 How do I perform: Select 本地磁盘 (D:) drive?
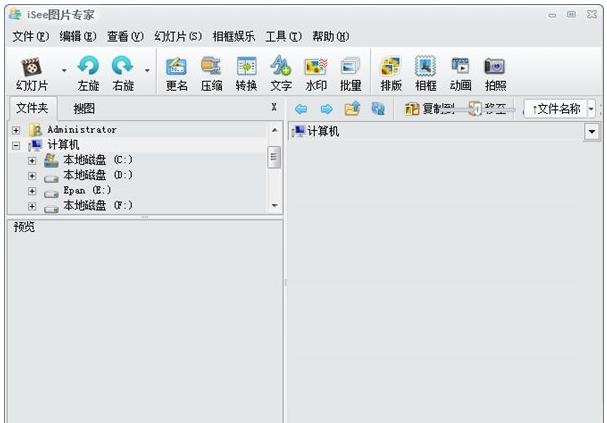pyautogui.click(x=98, y=175)
